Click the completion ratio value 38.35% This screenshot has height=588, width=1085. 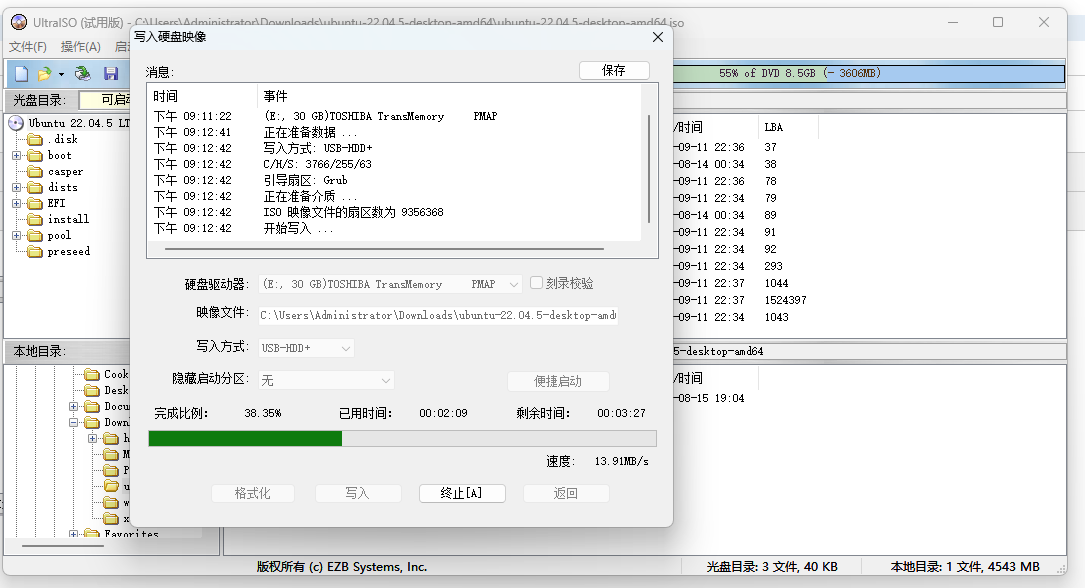pyautogui.click(x=263, y=413)
